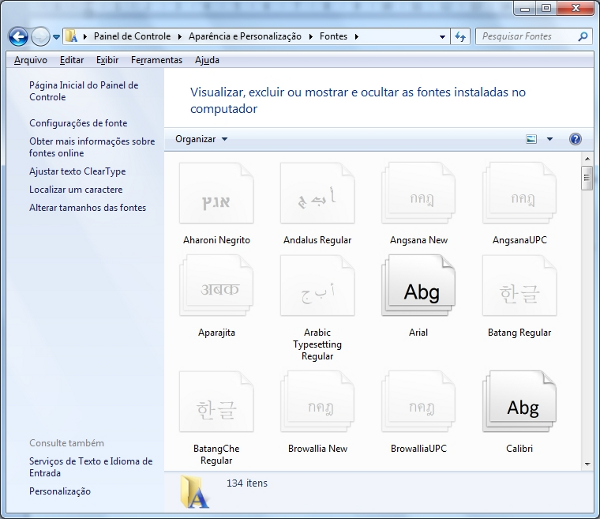The width and height of the screenshot is (600, 519).
Task: Click the Forward navigation arrow button
Action: [x=40, y=37]
